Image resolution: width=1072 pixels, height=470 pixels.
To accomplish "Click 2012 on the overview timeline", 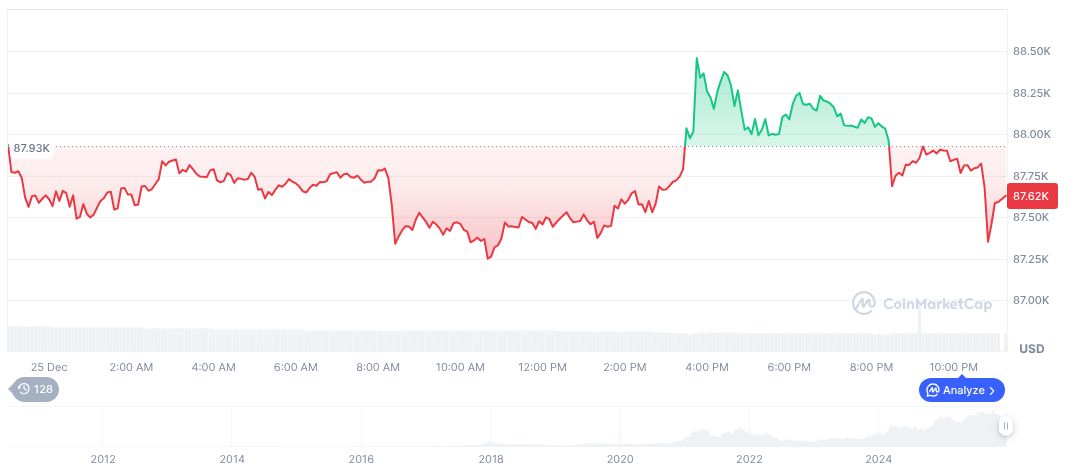I will tap(103, 459).
